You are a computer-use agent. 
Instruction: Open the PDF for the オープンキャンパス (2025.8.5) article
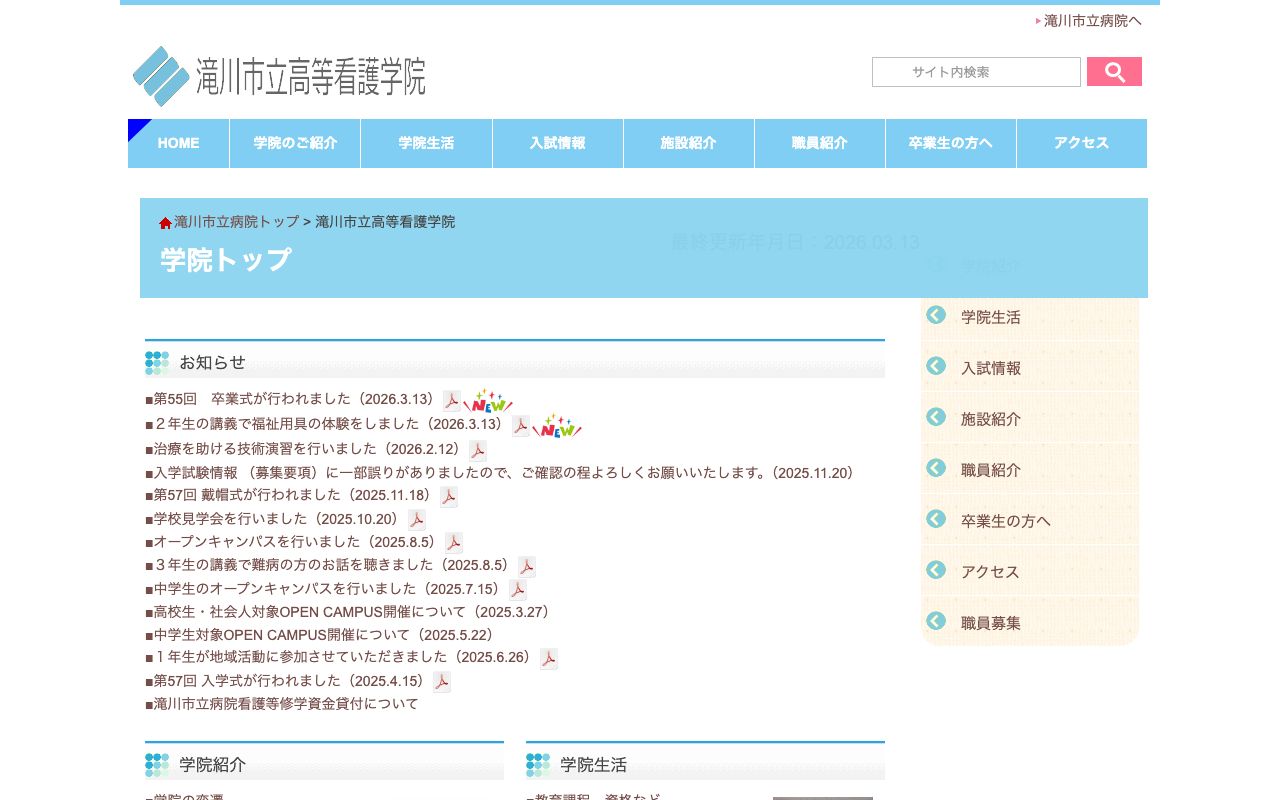coord(454,542)
